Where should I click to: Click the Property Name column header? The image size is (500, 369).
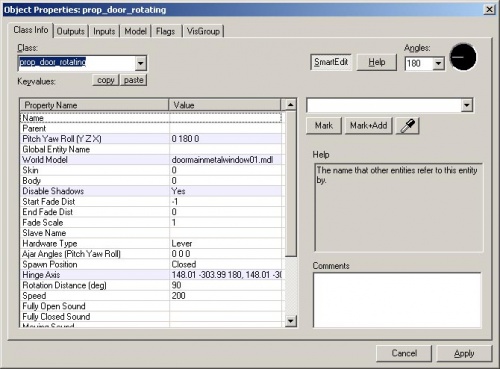click(94, 105)
